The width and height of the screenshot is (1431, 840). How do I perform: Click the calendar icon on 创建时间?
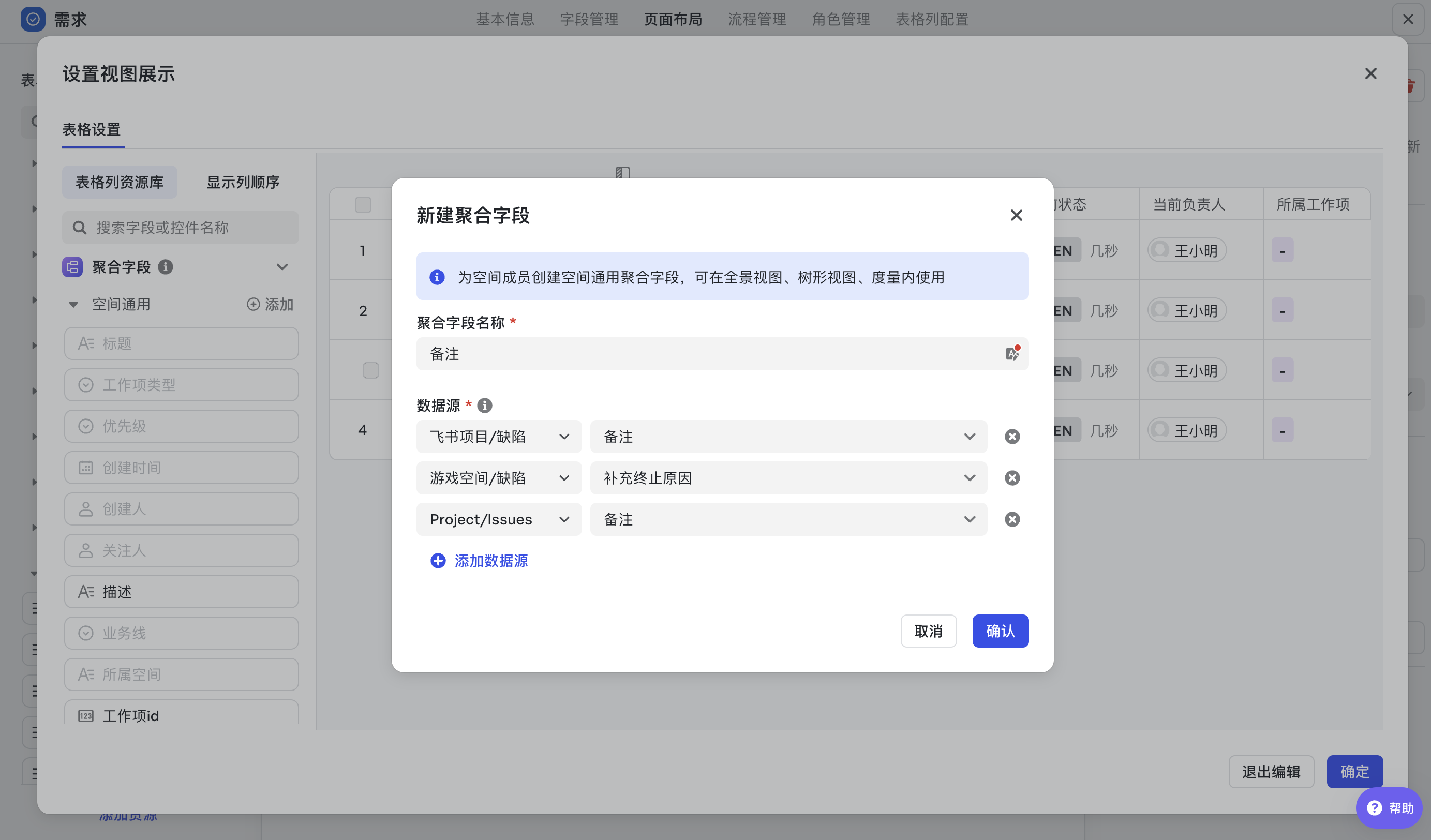86,468
